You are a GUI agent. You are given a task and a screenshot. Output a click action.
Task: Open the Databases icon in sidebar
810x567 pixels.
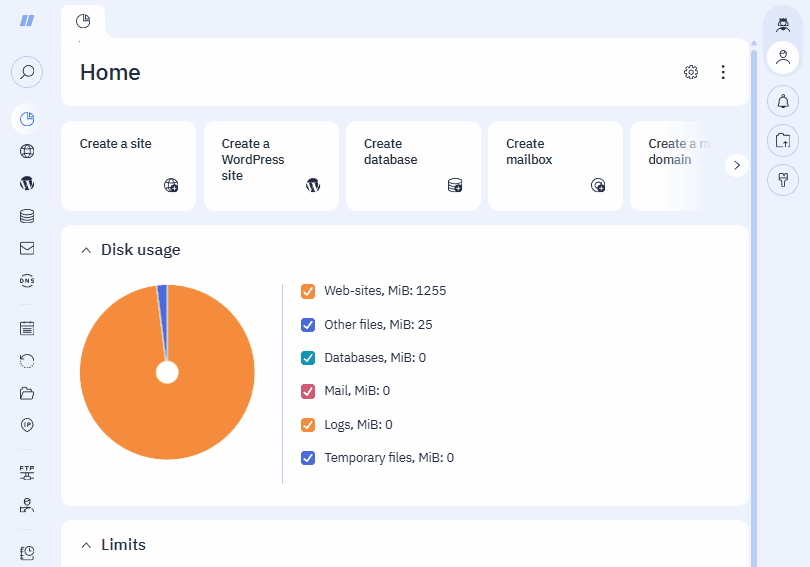(27, 216)
